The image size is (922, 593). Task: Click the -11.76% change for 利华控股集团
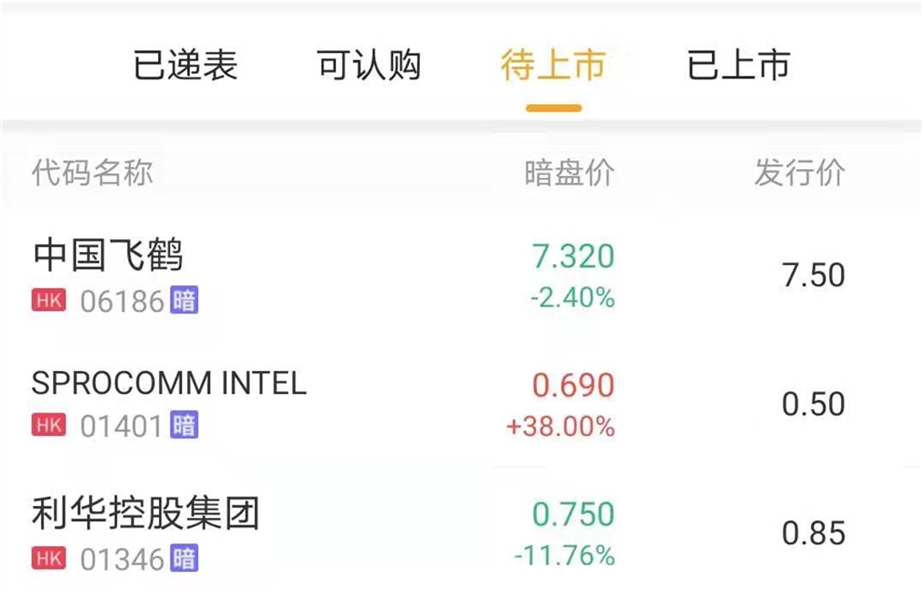coord(564,556)
